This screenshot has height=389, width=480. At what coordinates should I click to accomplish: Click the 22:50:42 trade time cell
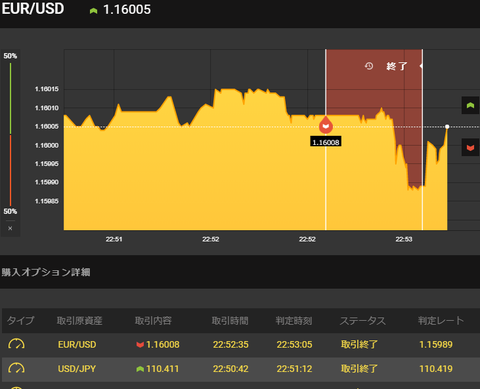click(231, 369)
